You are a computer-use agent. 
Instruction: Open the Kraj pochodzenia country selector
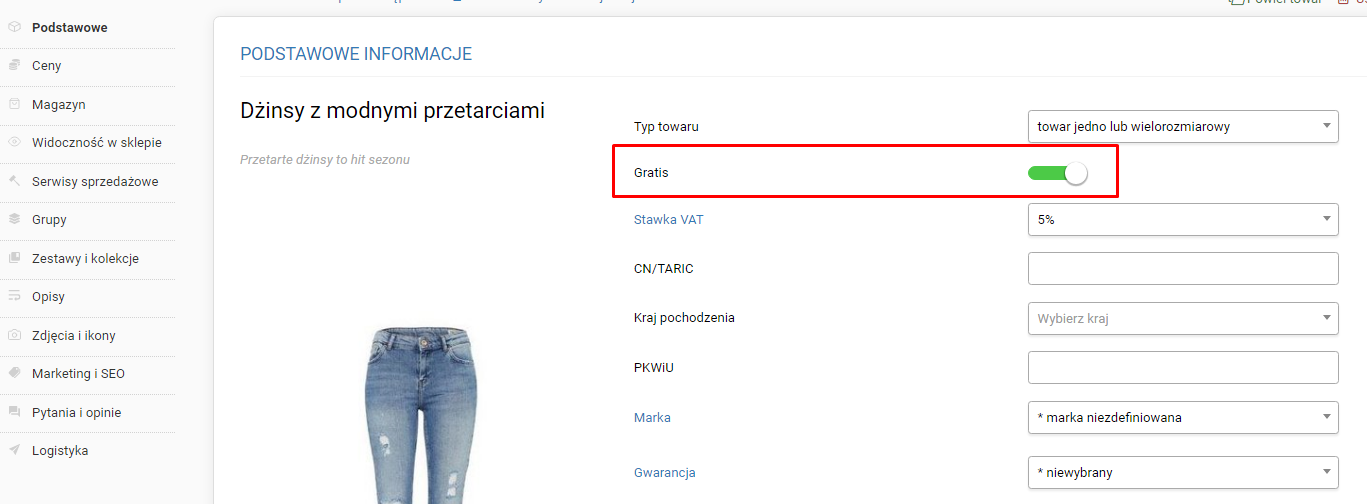coord(1183,318)
